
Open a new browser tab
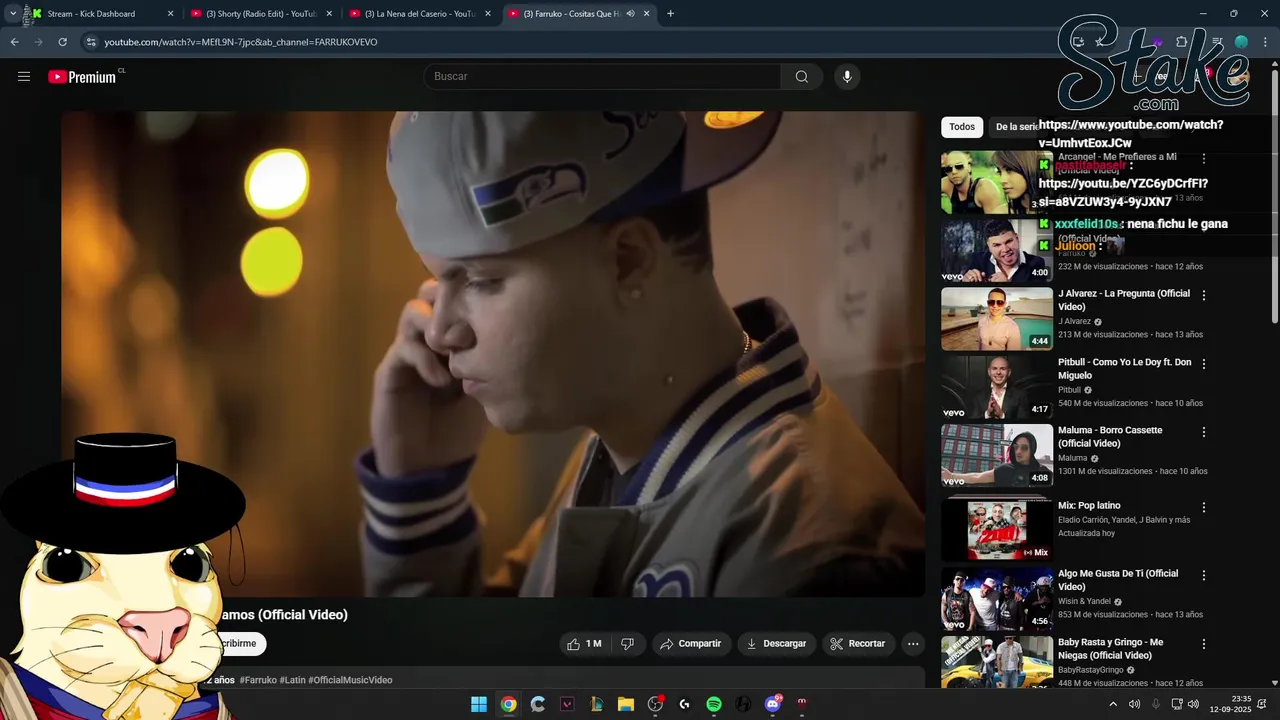click(x=670, y=14)
